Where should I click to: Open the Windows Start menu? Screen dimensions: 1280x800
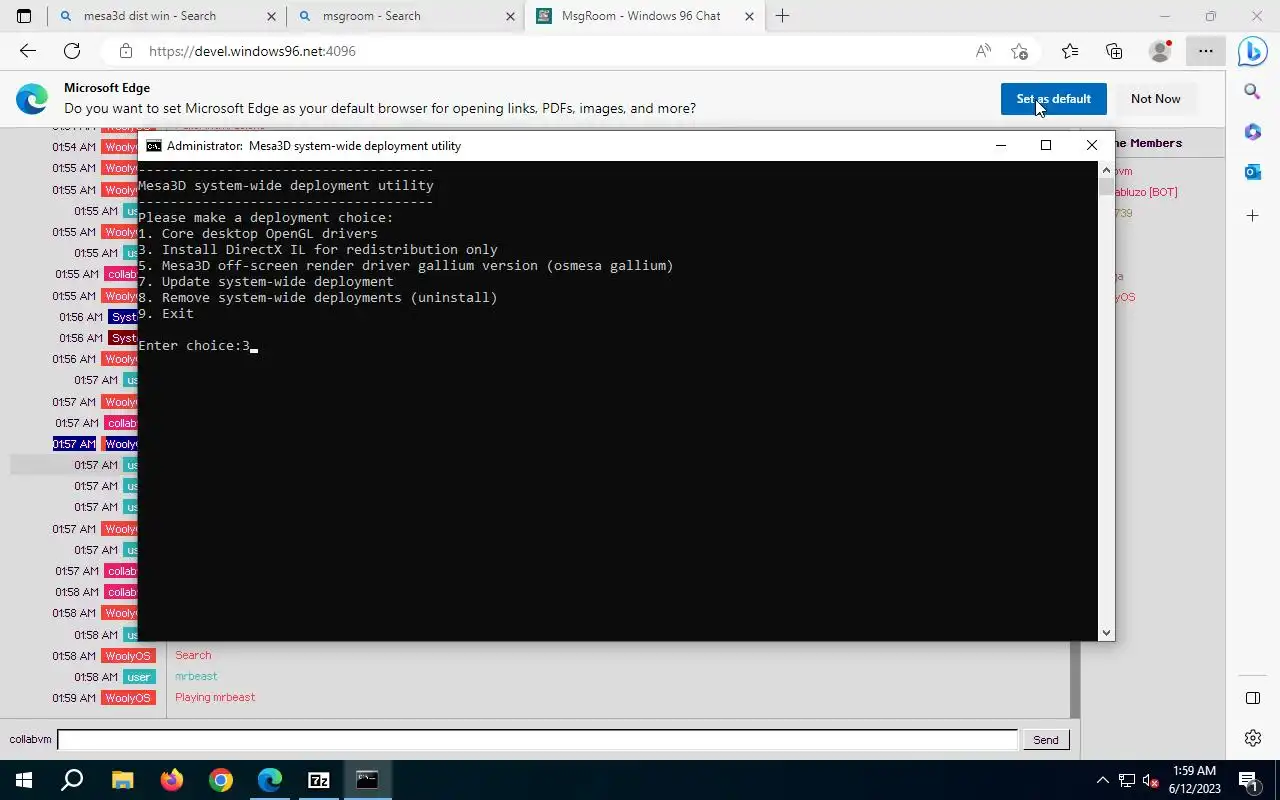pos(24,780)
